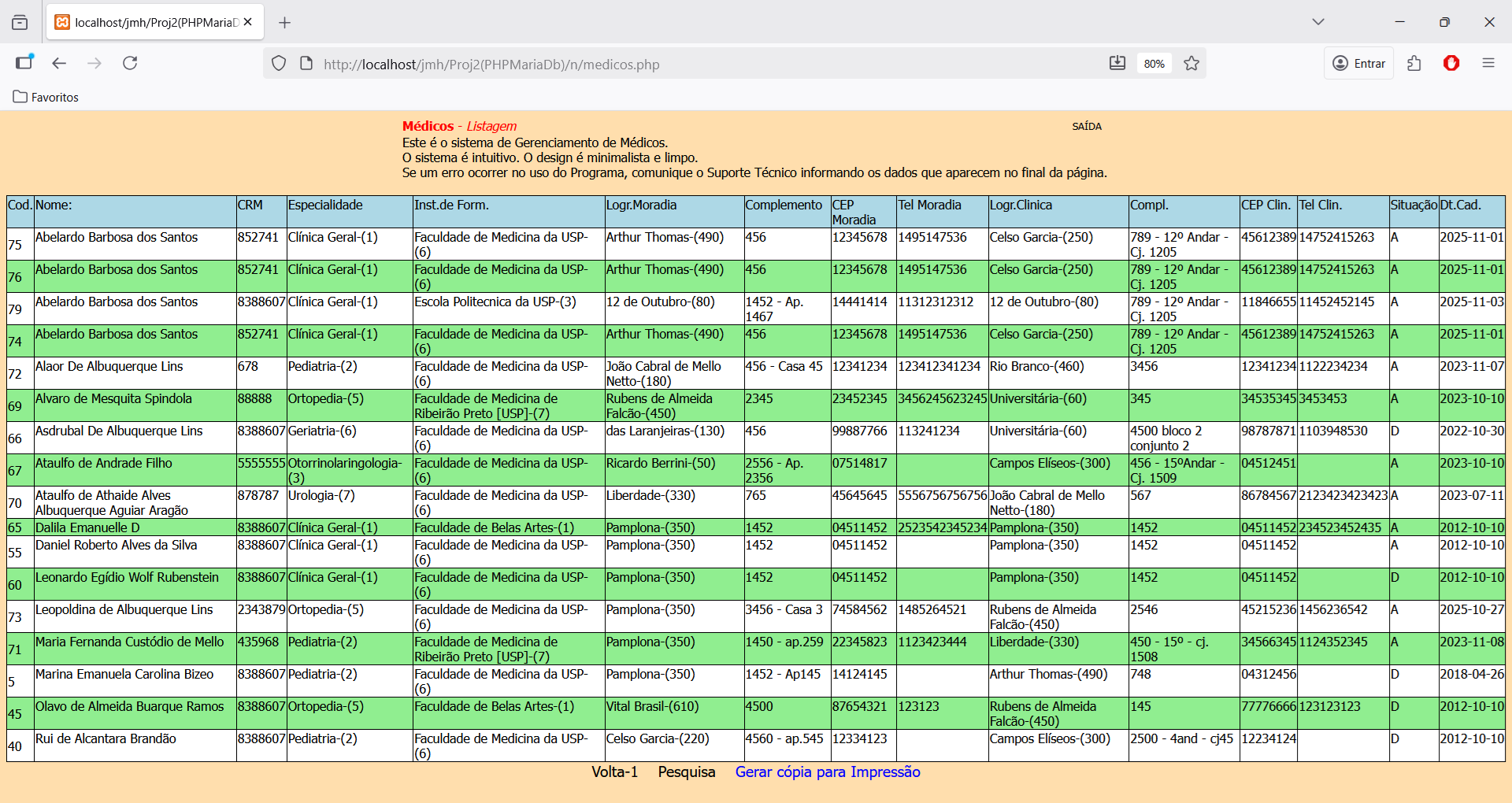Expand the list all tabs chevron
The height and width of the screenshot is (803, 1512).
[1318, 22]
